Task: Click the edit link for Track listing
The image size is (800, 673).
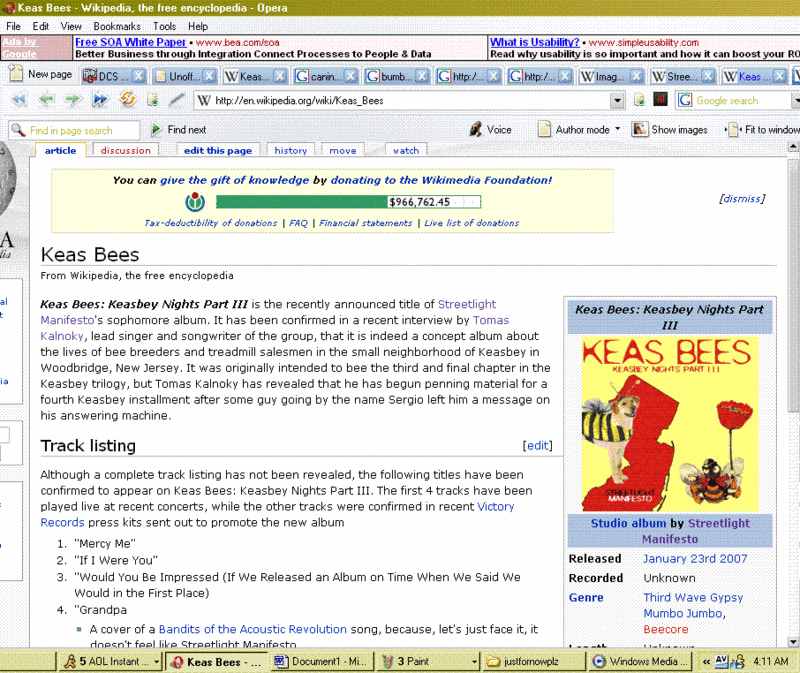Action: 537,445
